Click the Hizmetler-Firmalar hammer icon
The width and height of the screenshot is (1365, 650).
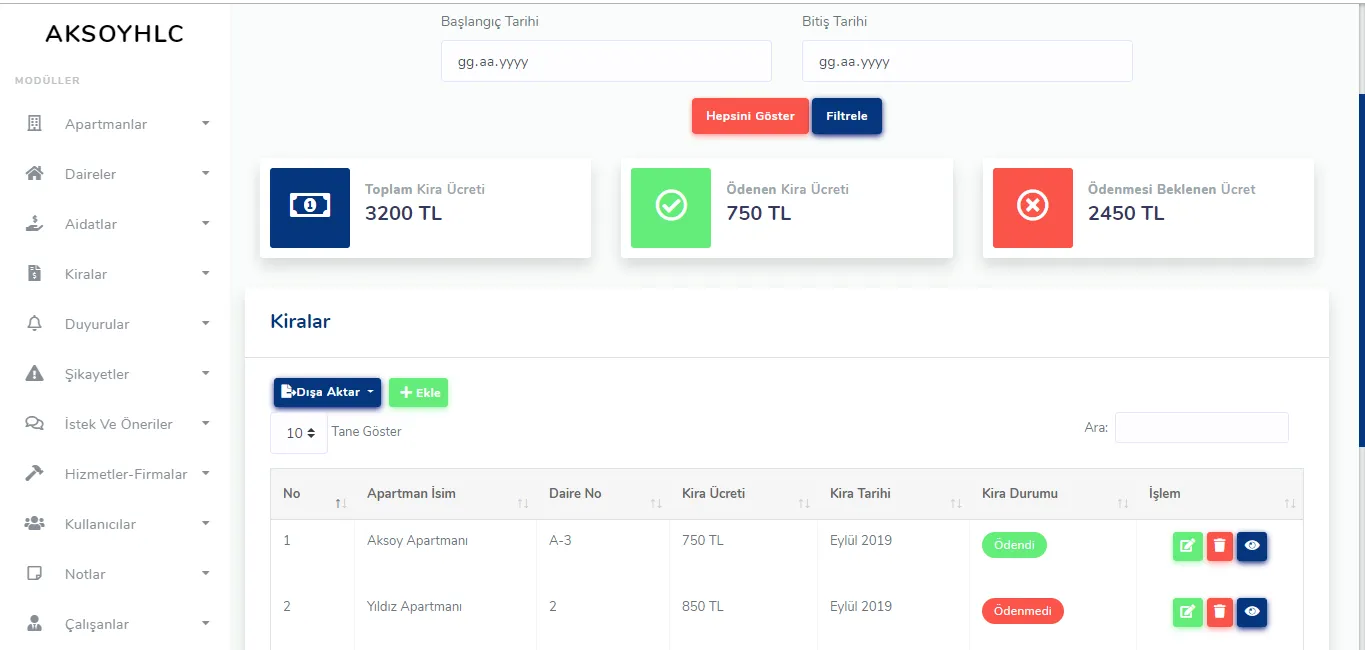click(x=34, y=474)
